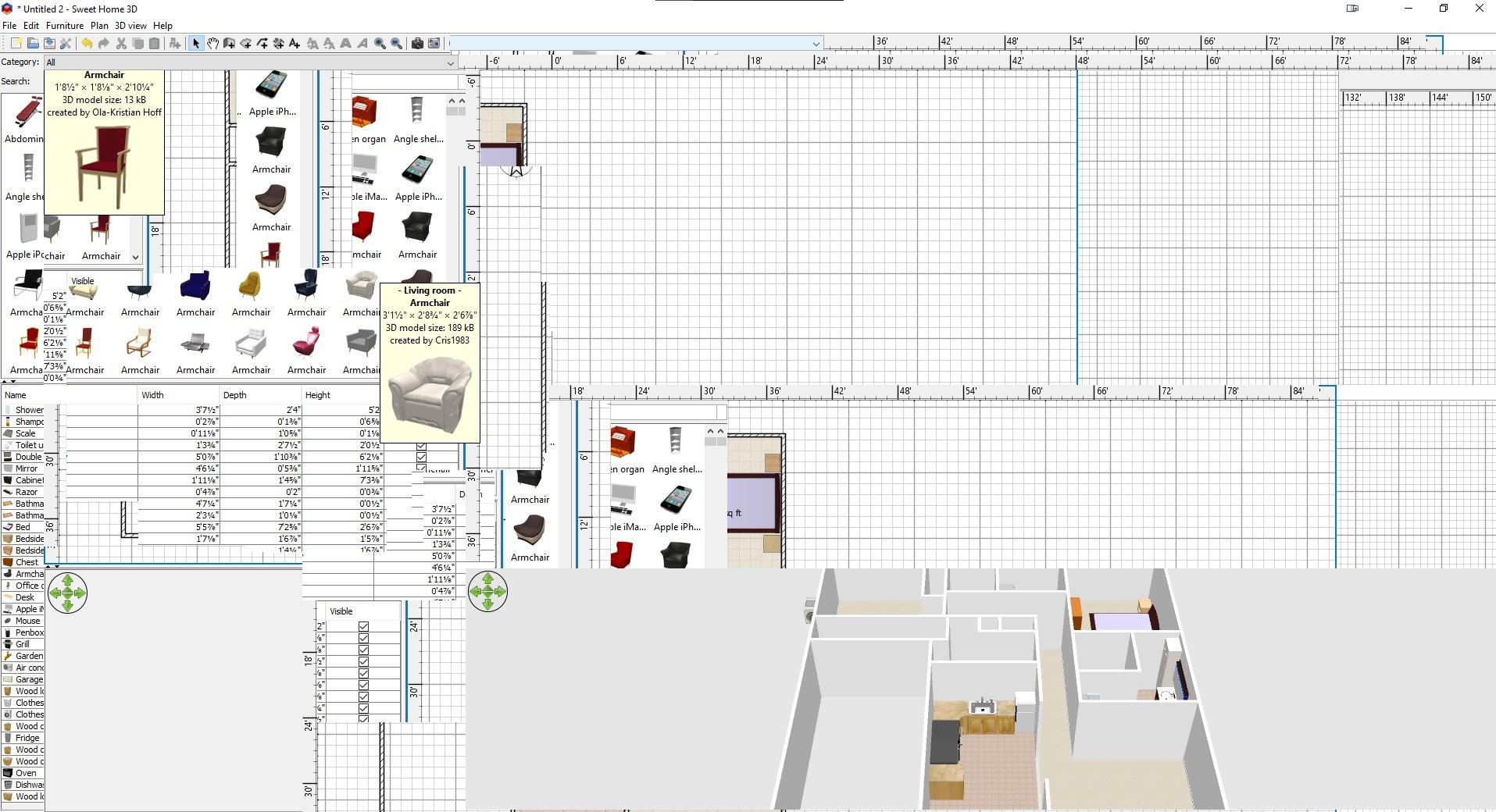Select the Create walls tool
This screenshot has height=812, width=1496.
229,44
